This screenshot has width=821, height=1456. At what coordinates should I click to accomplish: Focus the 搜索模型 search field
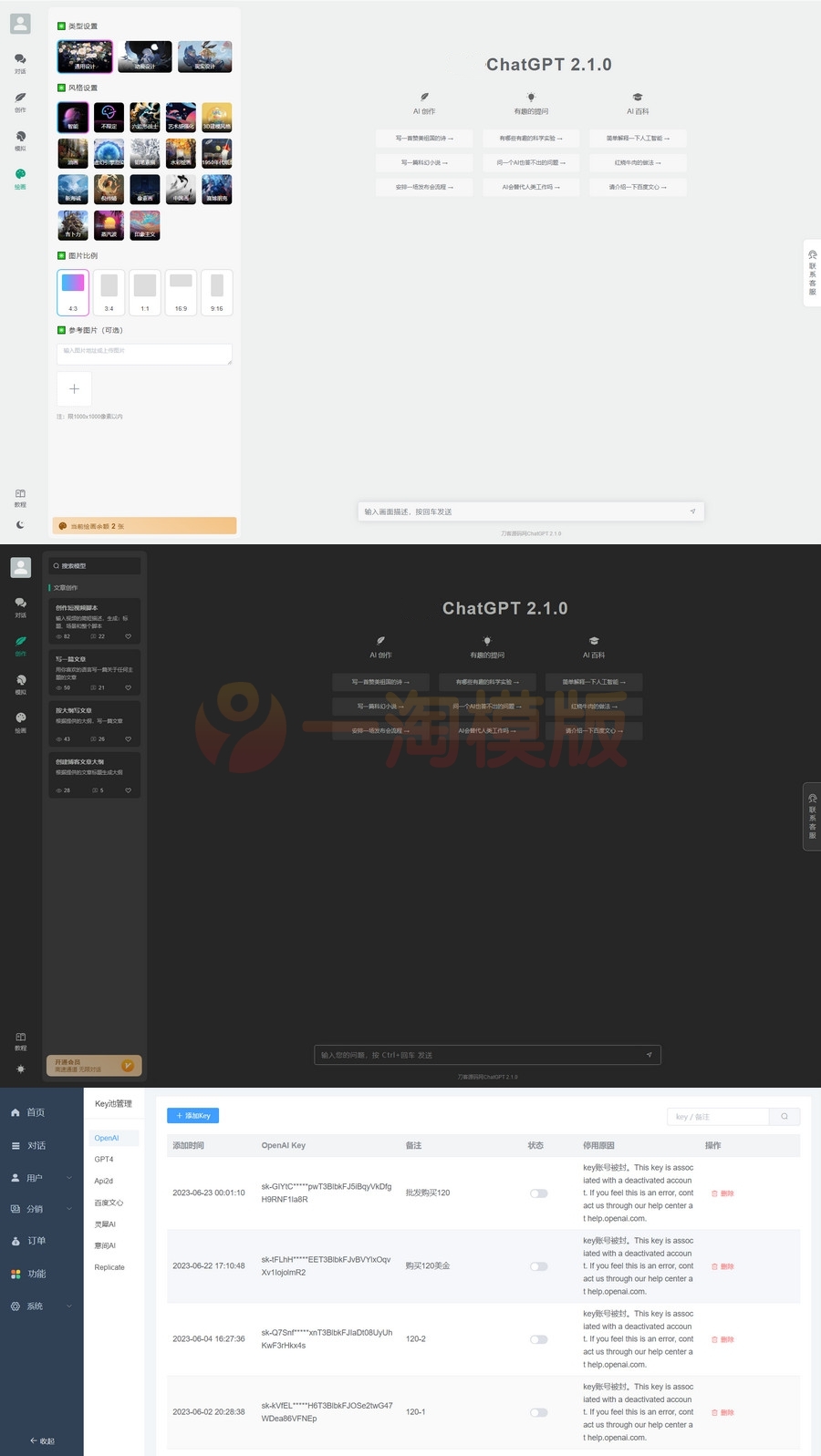tap(95, 566)
